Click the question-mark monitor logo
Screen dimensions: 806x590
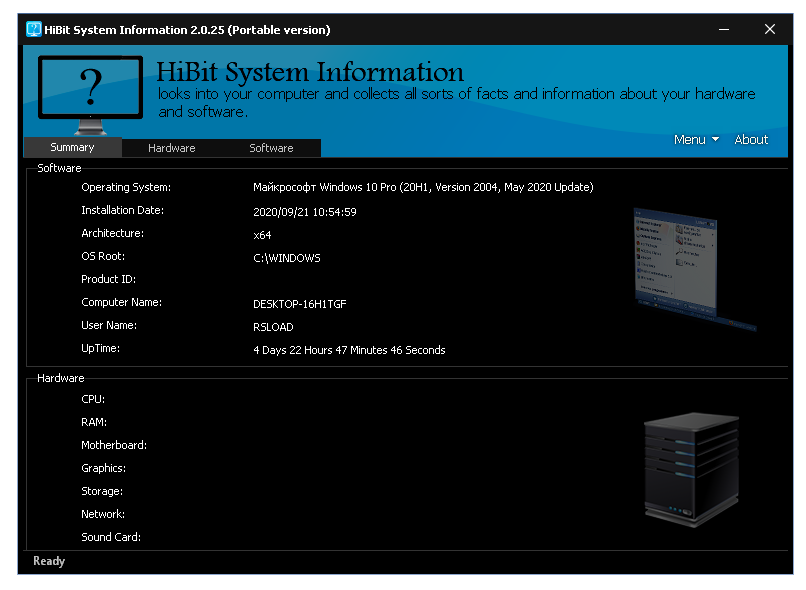[x=89, y=88]
